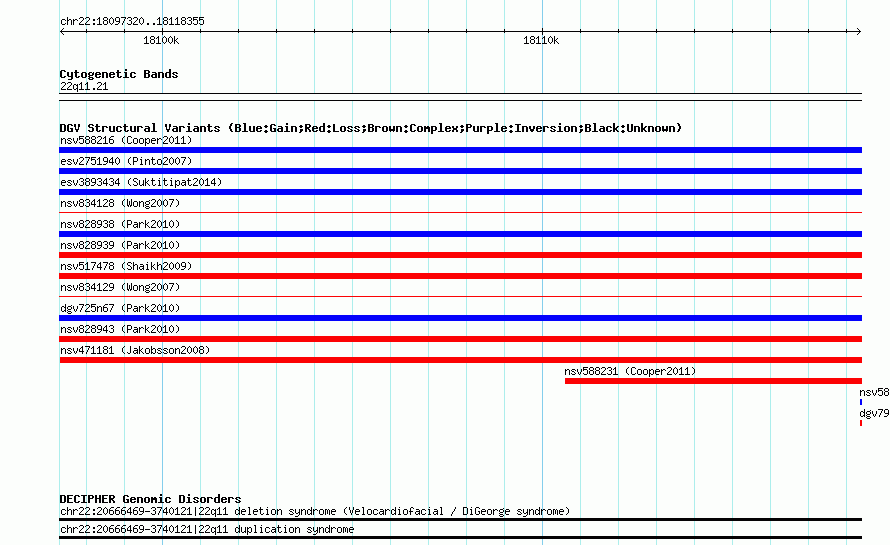890x545 pixels.
Task: Click small red marker under dgv79
Action: 860,423
